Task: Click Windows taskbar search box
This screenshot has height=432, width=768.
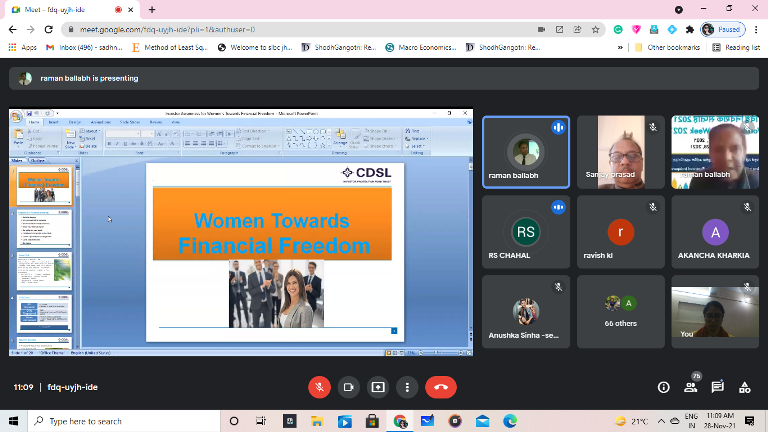Action: tap(123, 421)
